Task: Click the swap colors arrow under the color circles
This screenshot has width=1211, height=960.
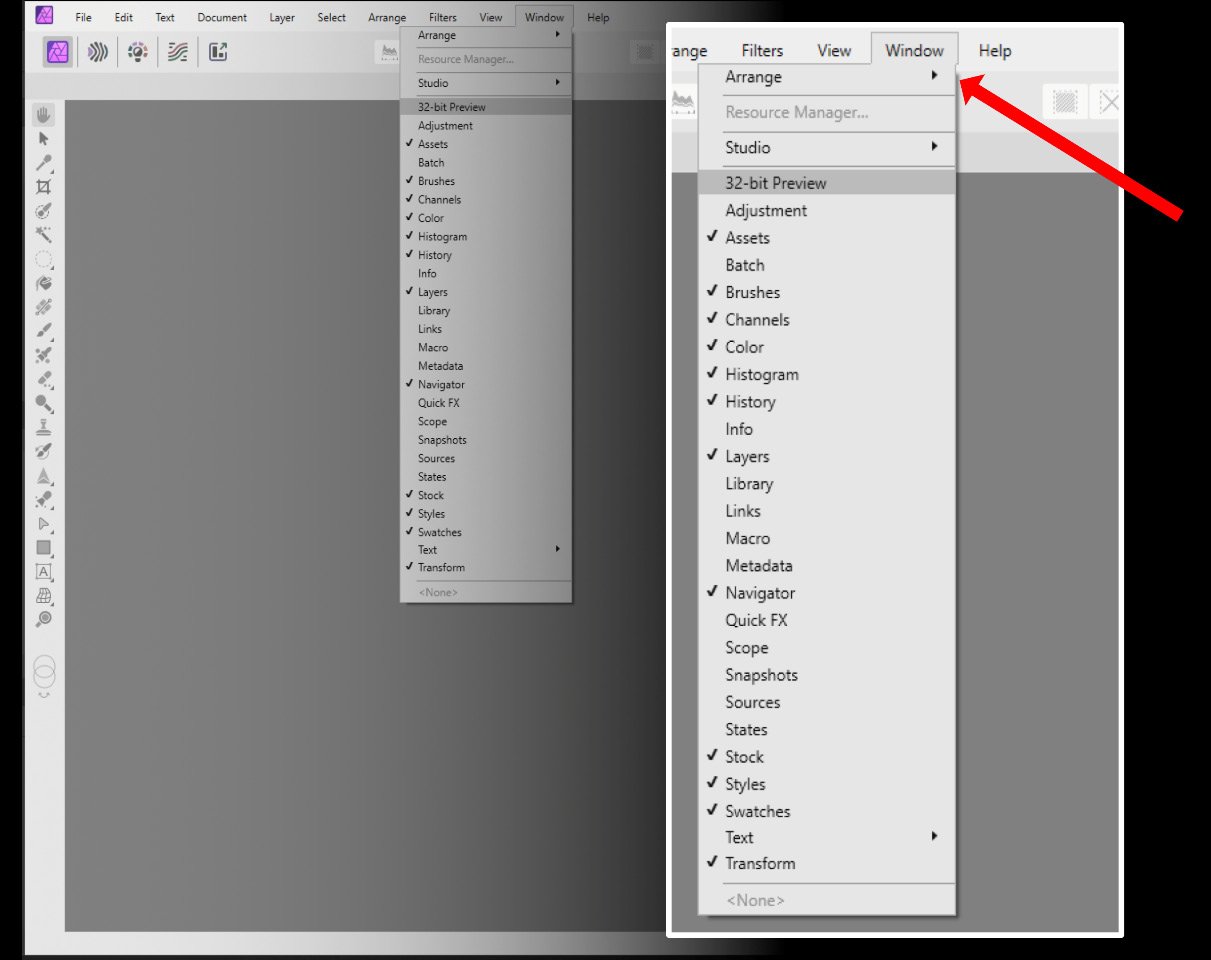Action: click(44, 694)
